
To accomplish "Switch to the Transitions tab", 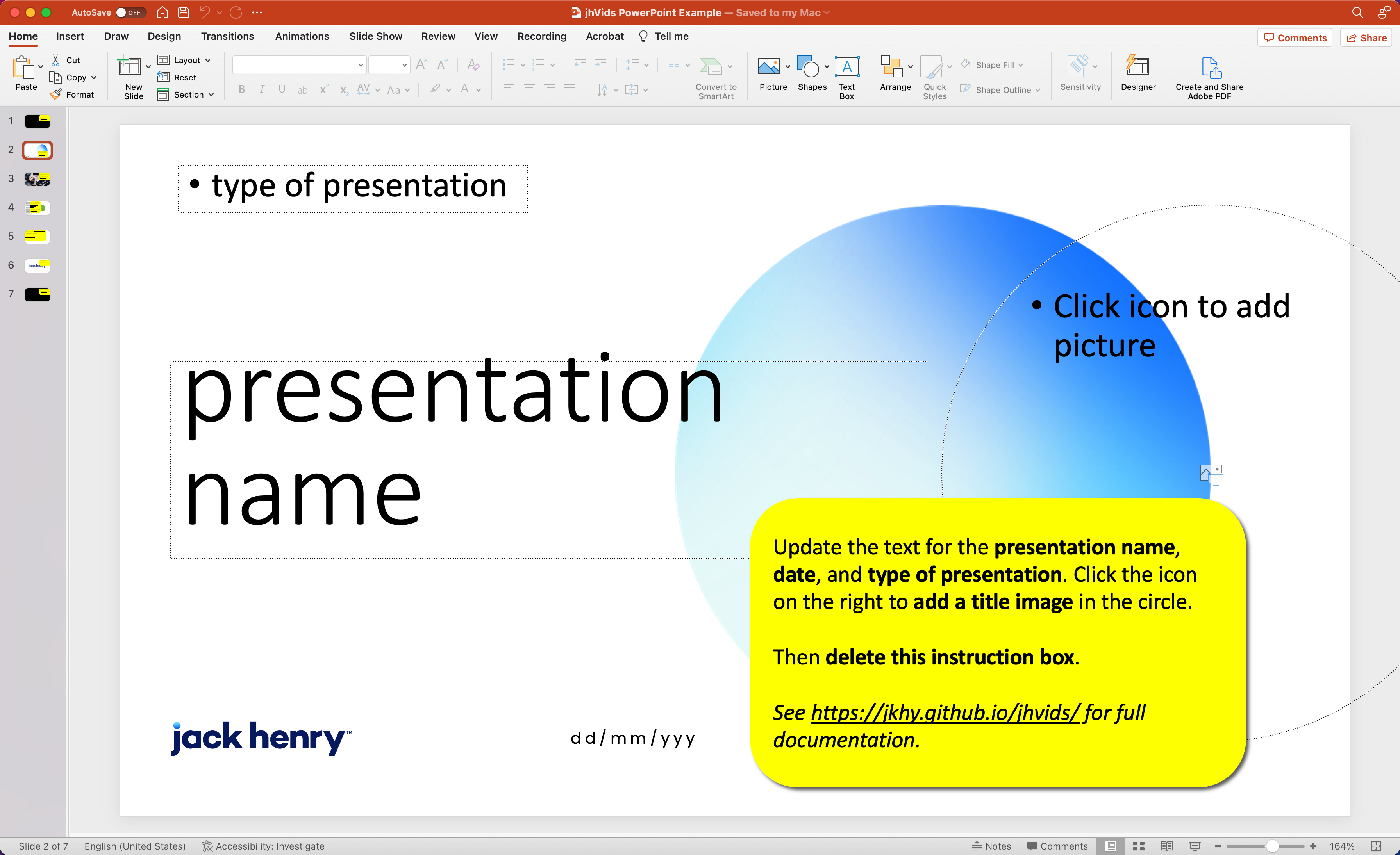I will [227, 36].
